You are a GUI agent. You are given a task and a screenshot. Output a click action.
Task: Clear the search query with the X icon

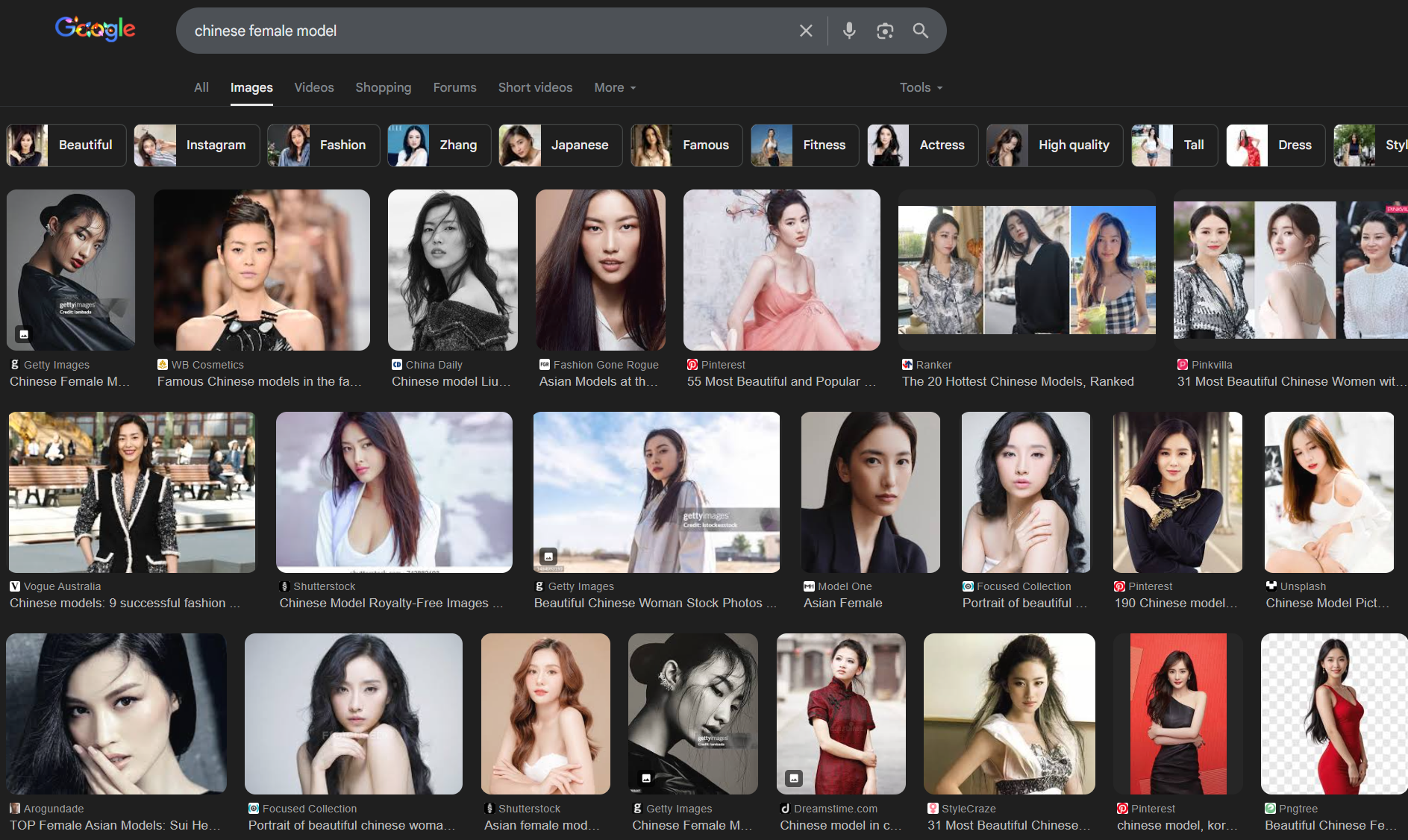[806, 31]
